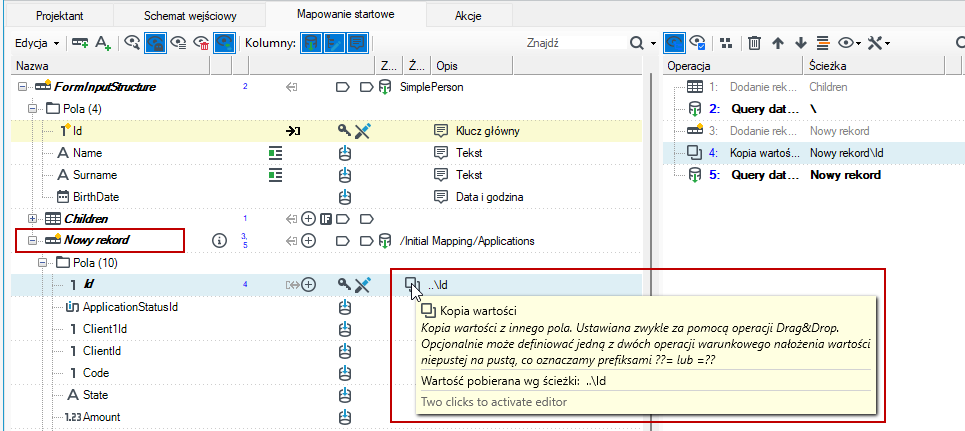The image size is (965, 431).
Task: Click the copy value icon beside ..\Id
Action: (x=412, y=284)
